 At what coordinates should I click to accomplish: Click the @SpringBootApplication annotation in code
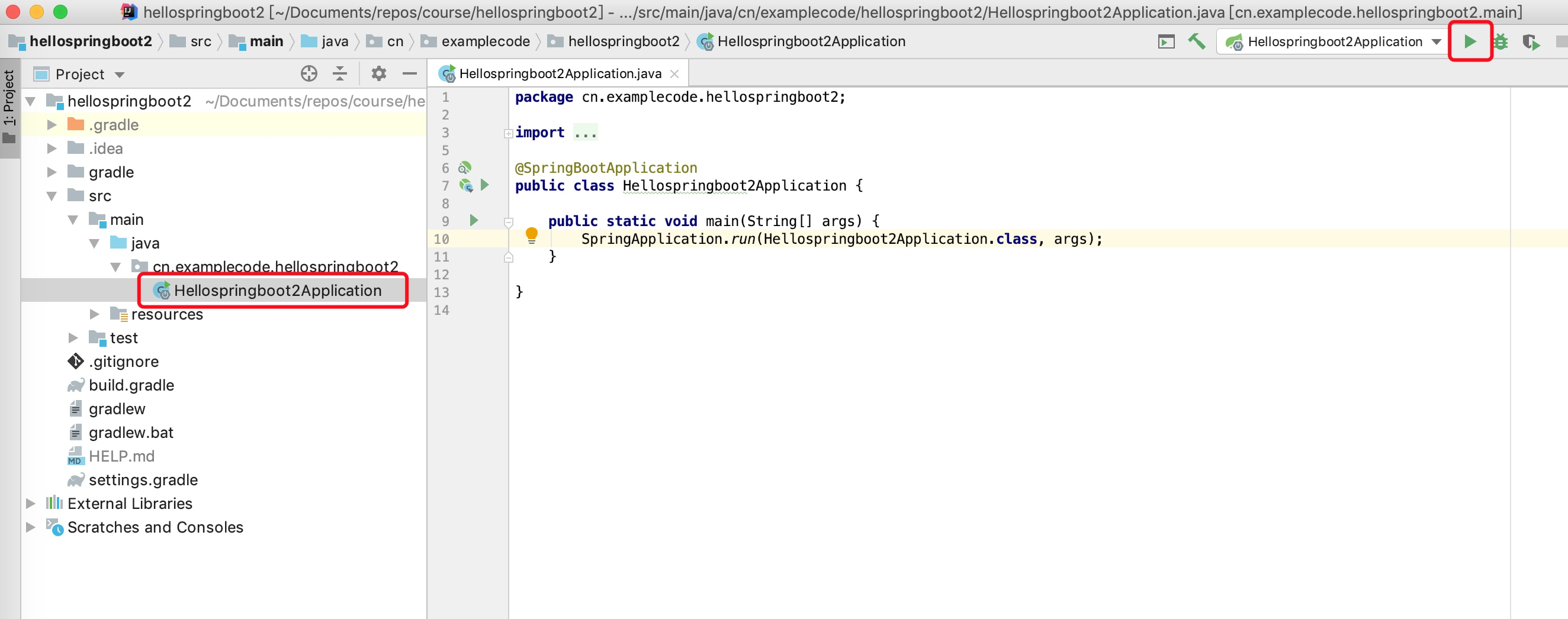[x=606, y=168]
